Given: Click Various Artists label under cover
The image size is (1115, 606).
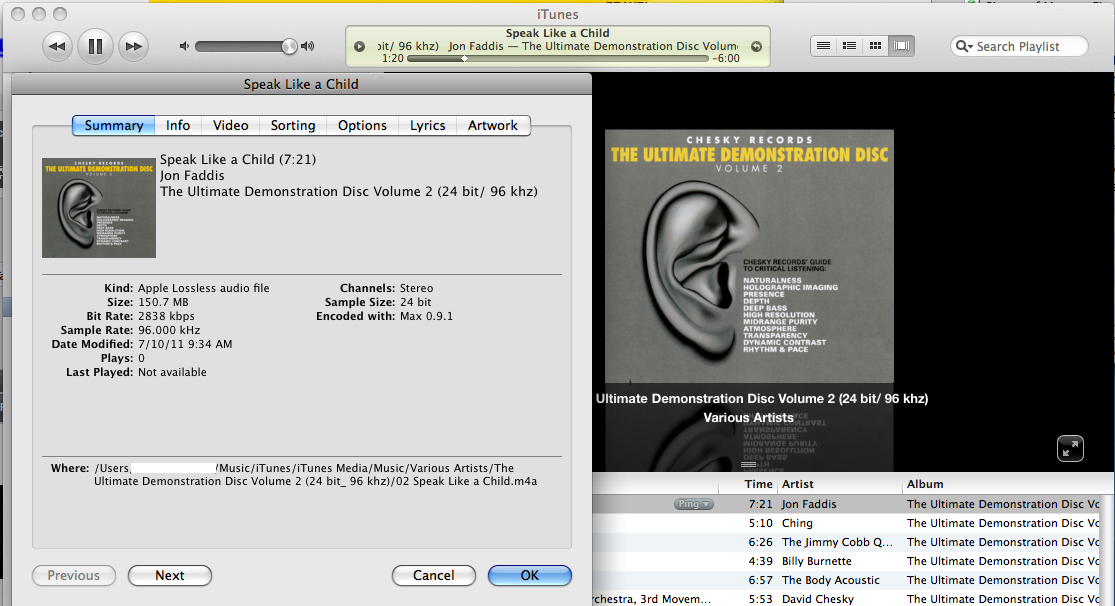Looking at the screenshot, I should [748, 418].
